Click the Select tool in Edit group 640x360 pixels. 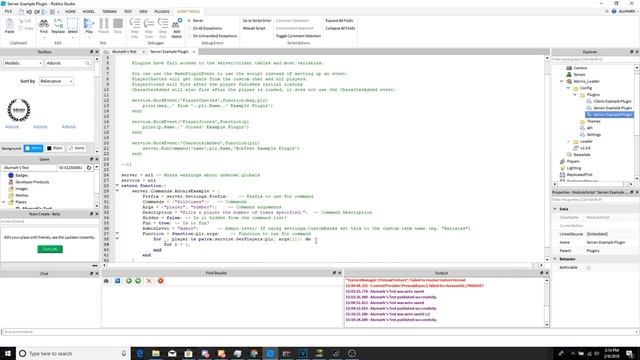pos(72,26)
